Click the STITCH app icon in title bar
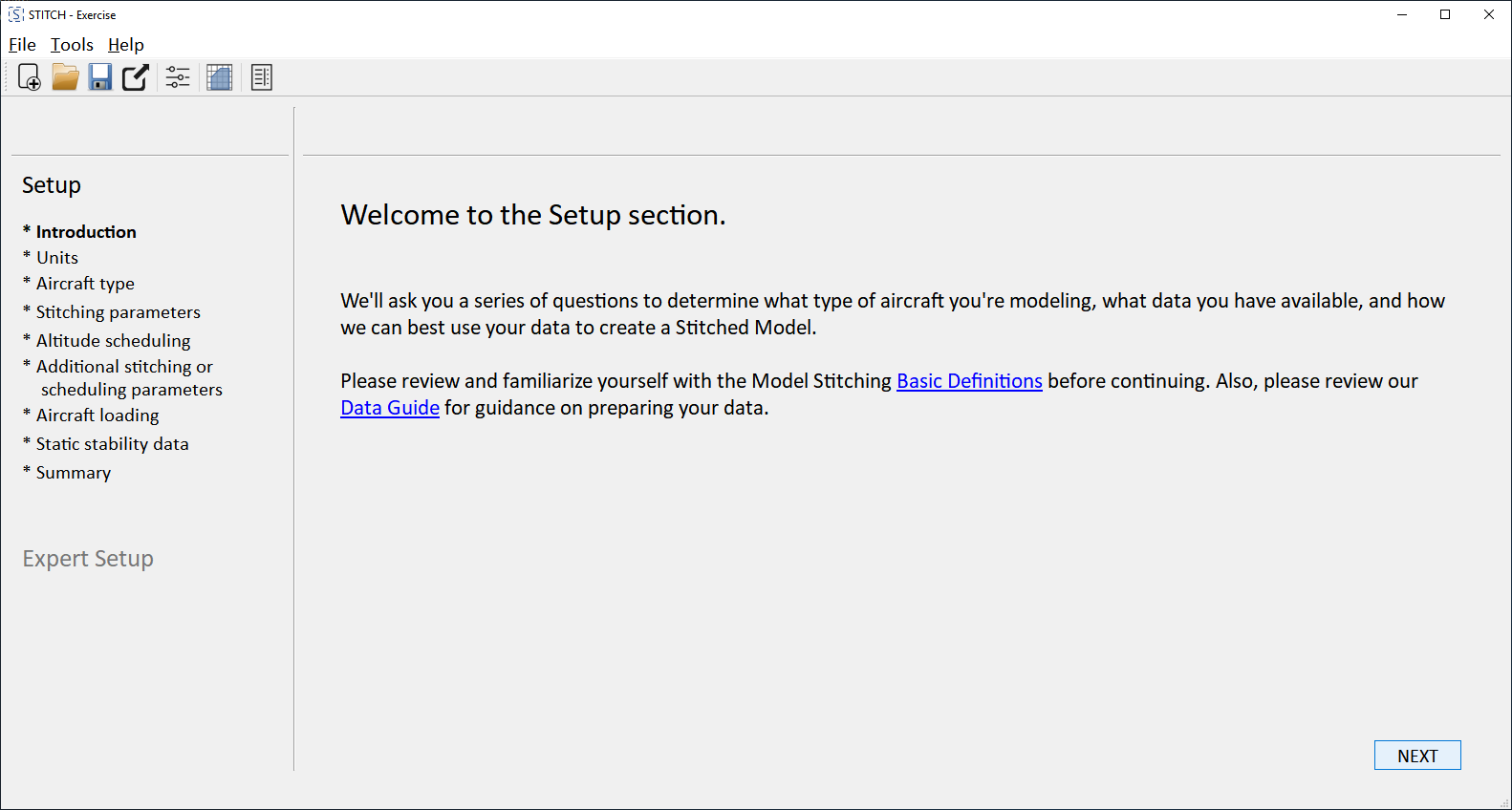Image resolution: width=1512 pixels, height=810 pixels. (15, 14)
